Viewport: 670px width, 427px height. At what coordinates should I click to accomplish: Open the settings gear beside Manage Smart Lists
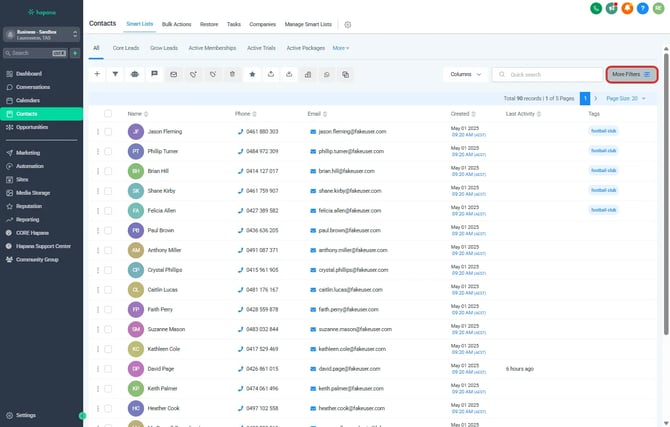point(348,23)
